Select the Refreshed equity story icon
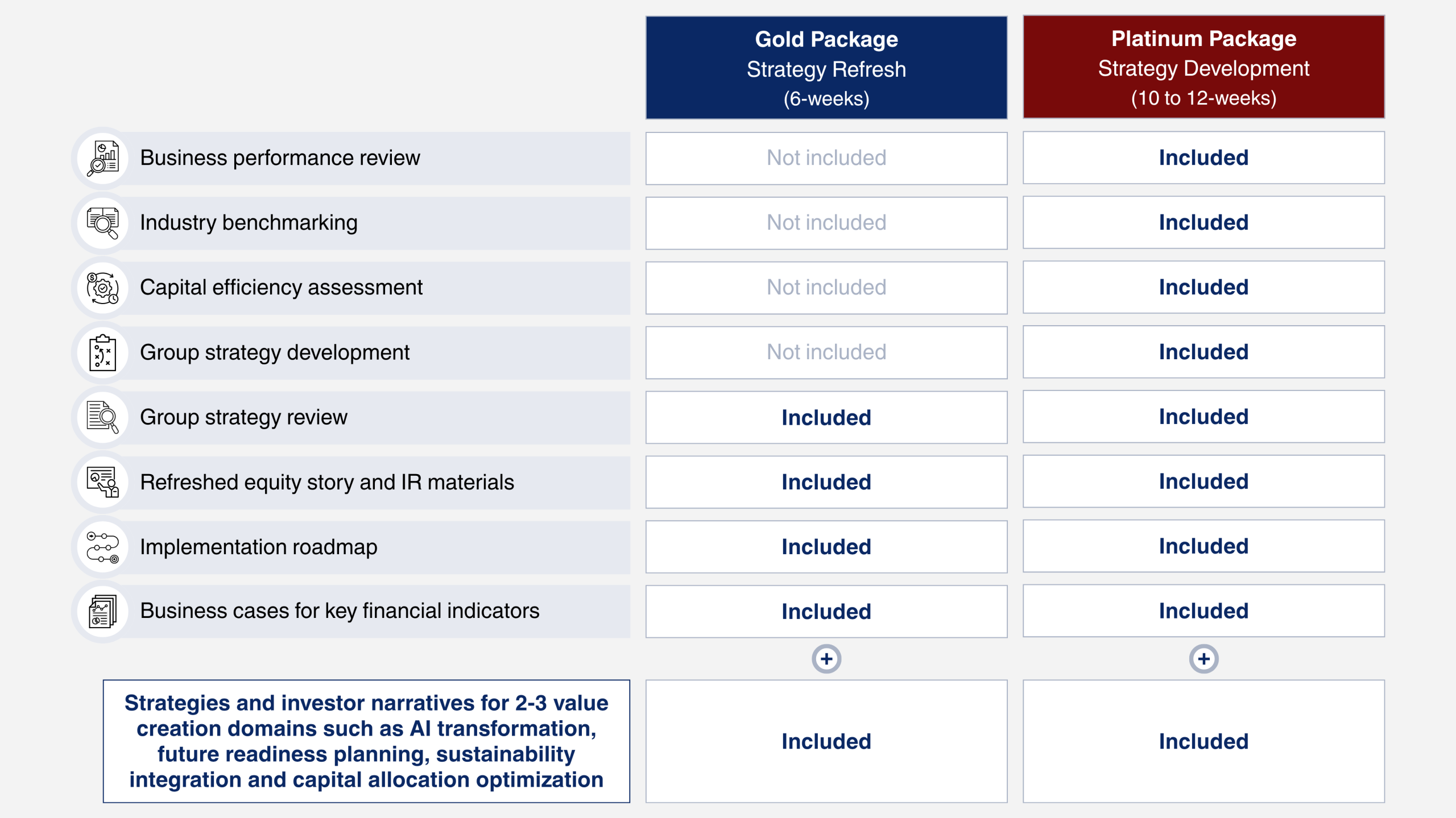The width and height of the screenshot is (1456, 818). tap(103, 482)
